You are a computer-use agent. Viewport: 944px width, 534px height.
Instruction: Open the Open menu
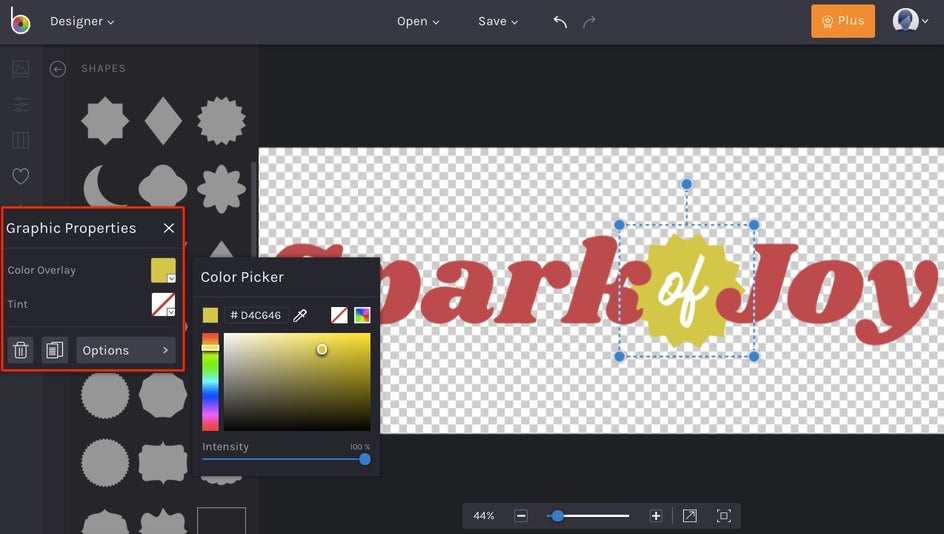418,21
